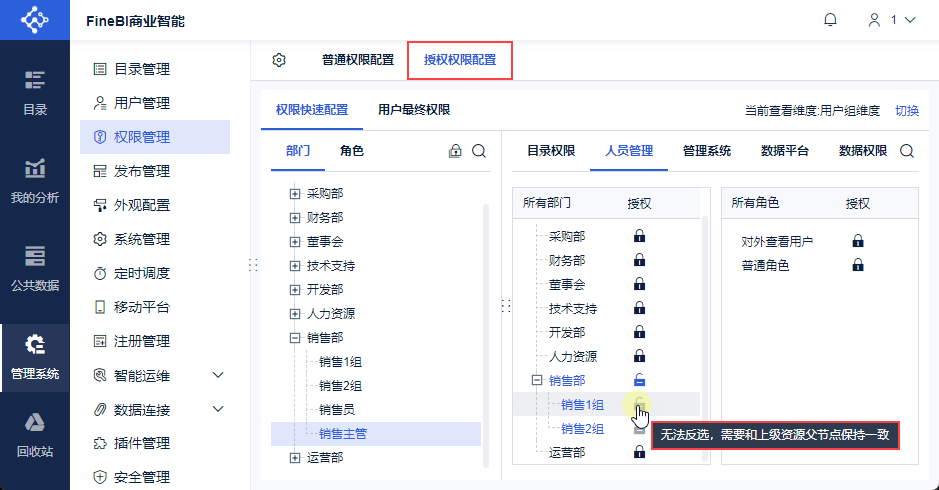Screen dimensions: 939x490
Task: Toggle the 对外查看用户 role authorization lock
Action: 858,241
